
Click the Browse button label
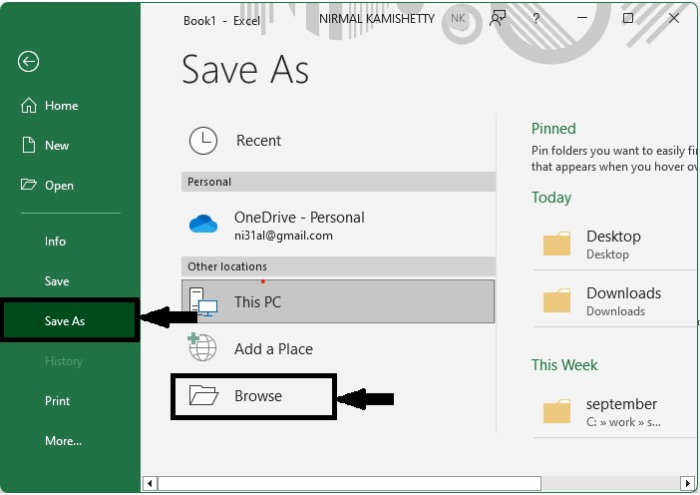tap(258, 396)
